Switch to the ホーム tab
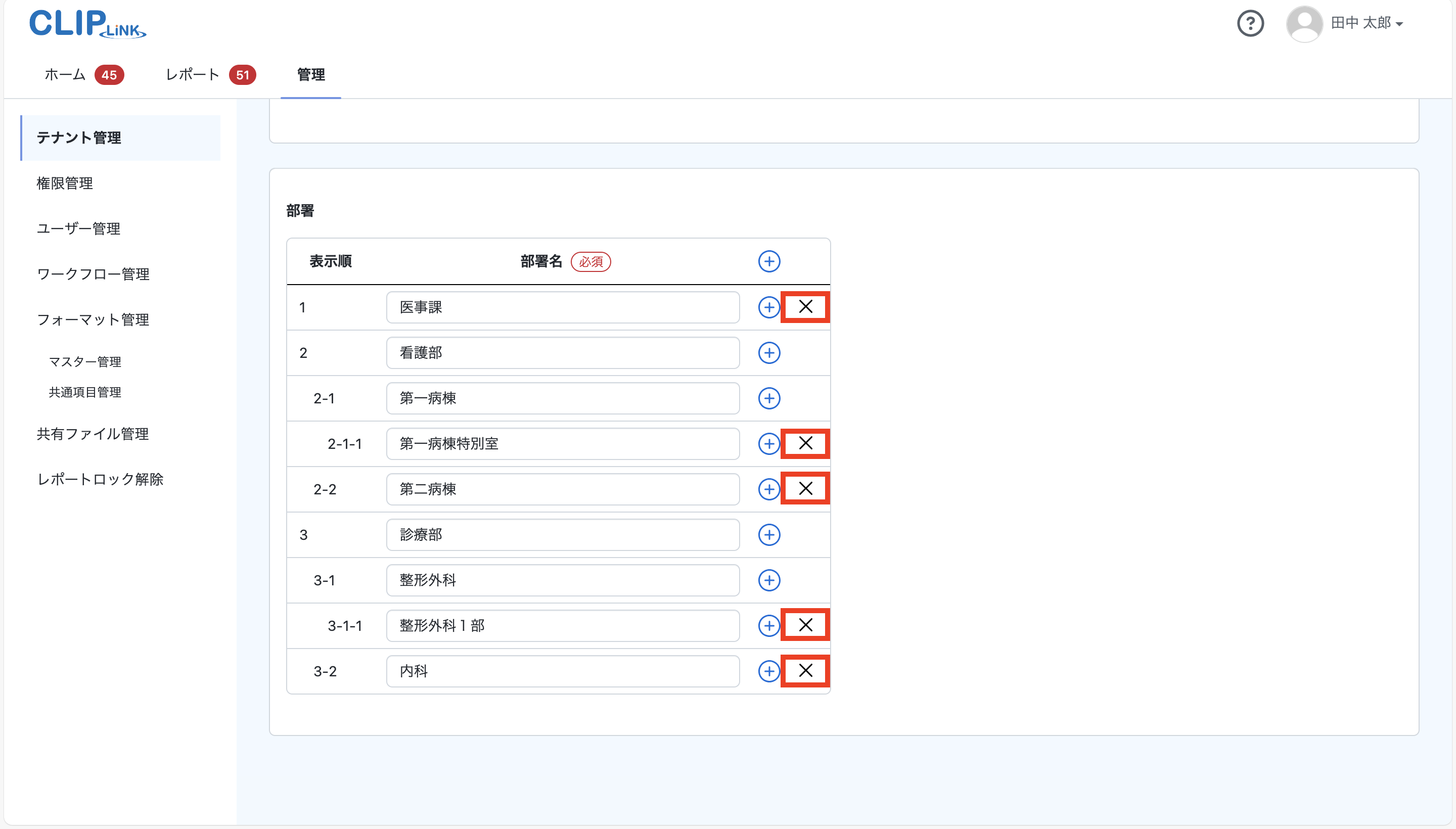The image size is (1456, 829). (66, 75)
